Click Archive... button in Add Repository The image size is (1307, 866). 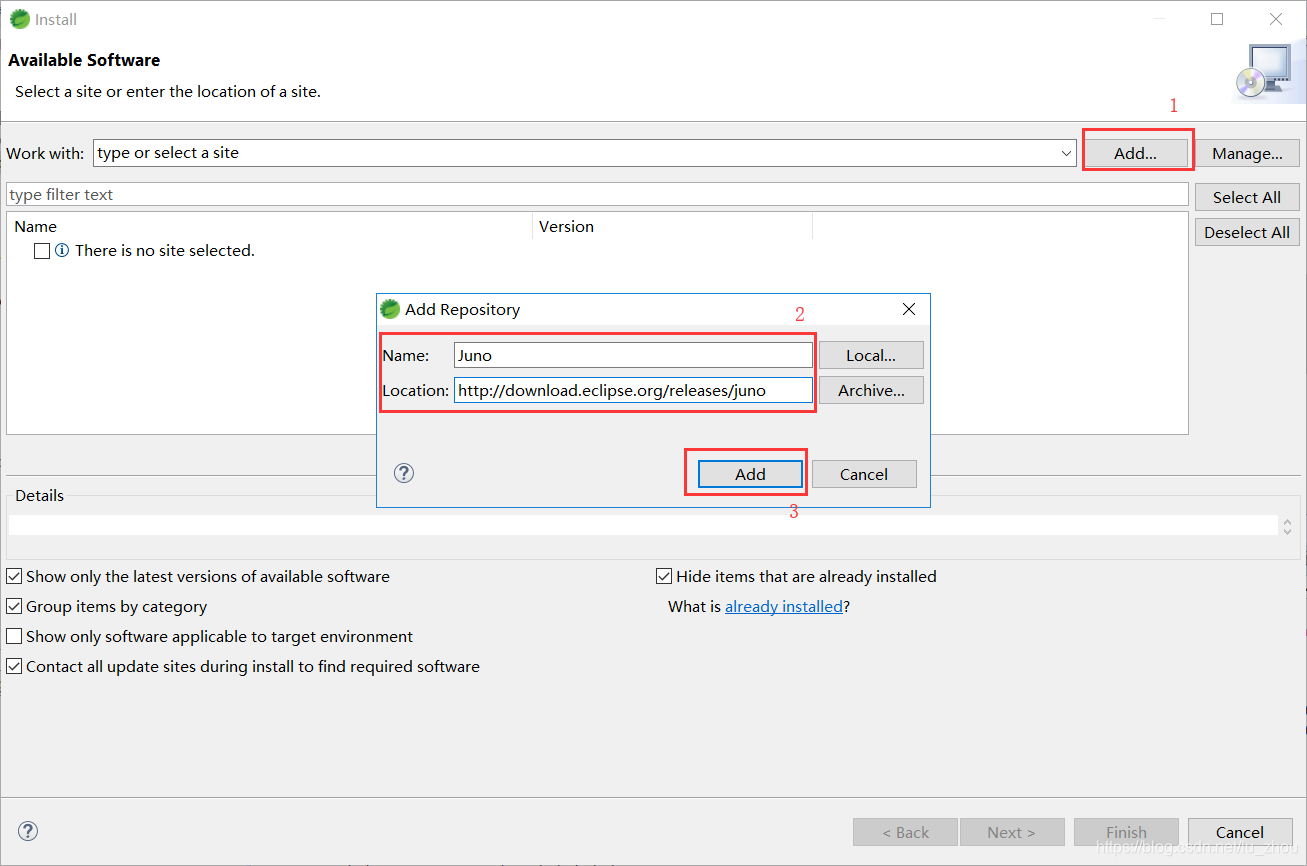(871, 390)
